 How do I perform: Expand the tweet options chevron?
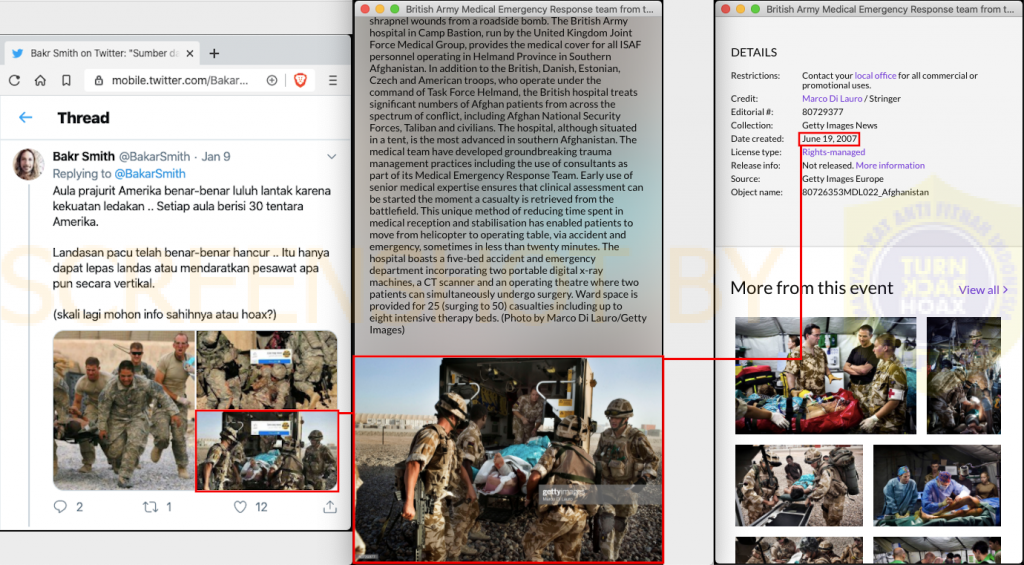point(332,157)
